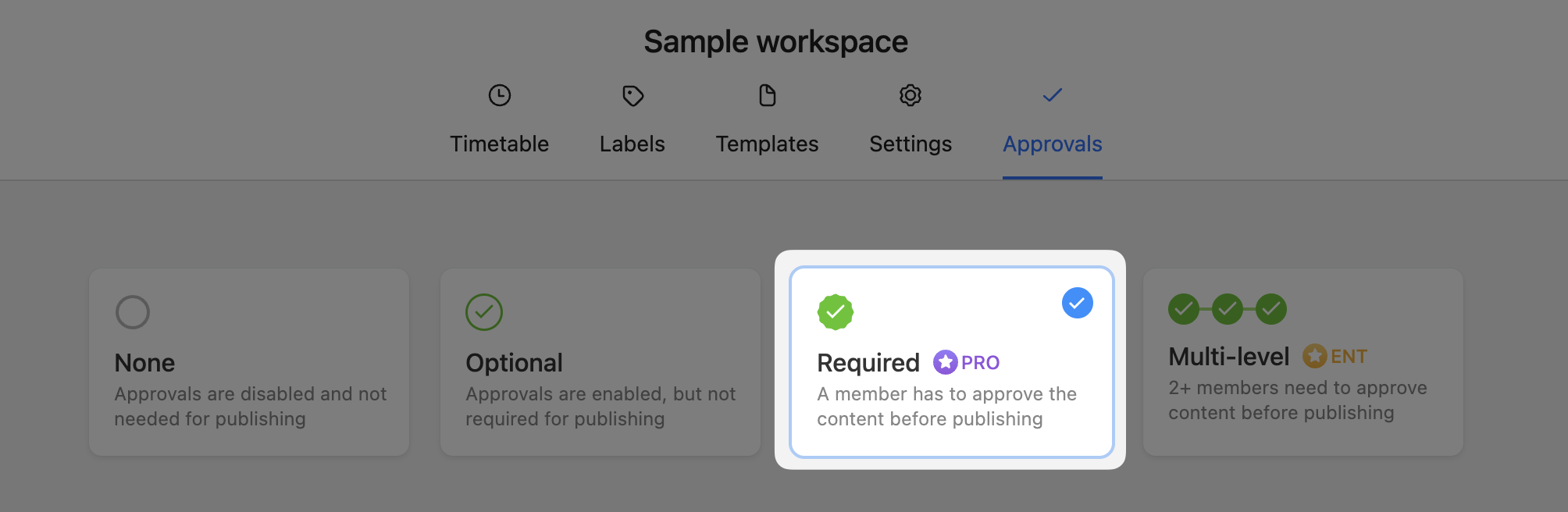Image resolution: width=1568 pixels, height=512 pixels.
Task: Open the Settings tab label
Action: 911,144
